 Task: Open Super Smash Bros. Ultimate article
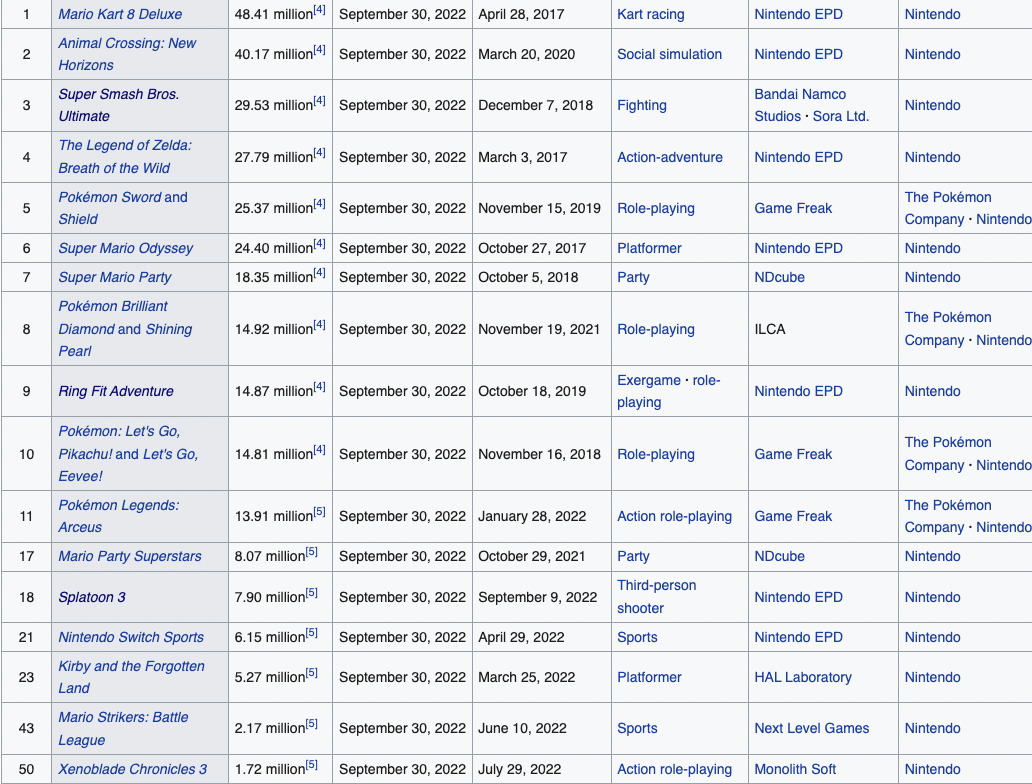[118, 105]
